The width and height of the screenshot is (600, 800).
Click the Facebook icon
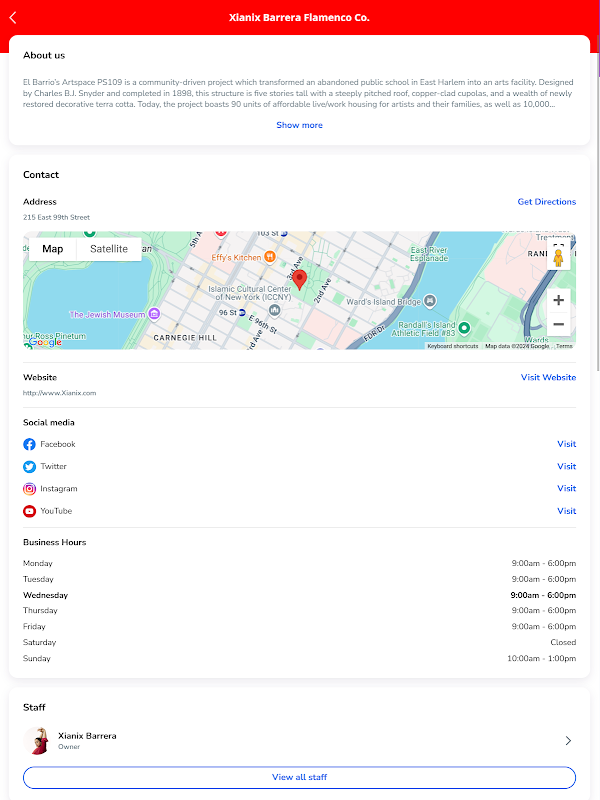tap(30, 444)
